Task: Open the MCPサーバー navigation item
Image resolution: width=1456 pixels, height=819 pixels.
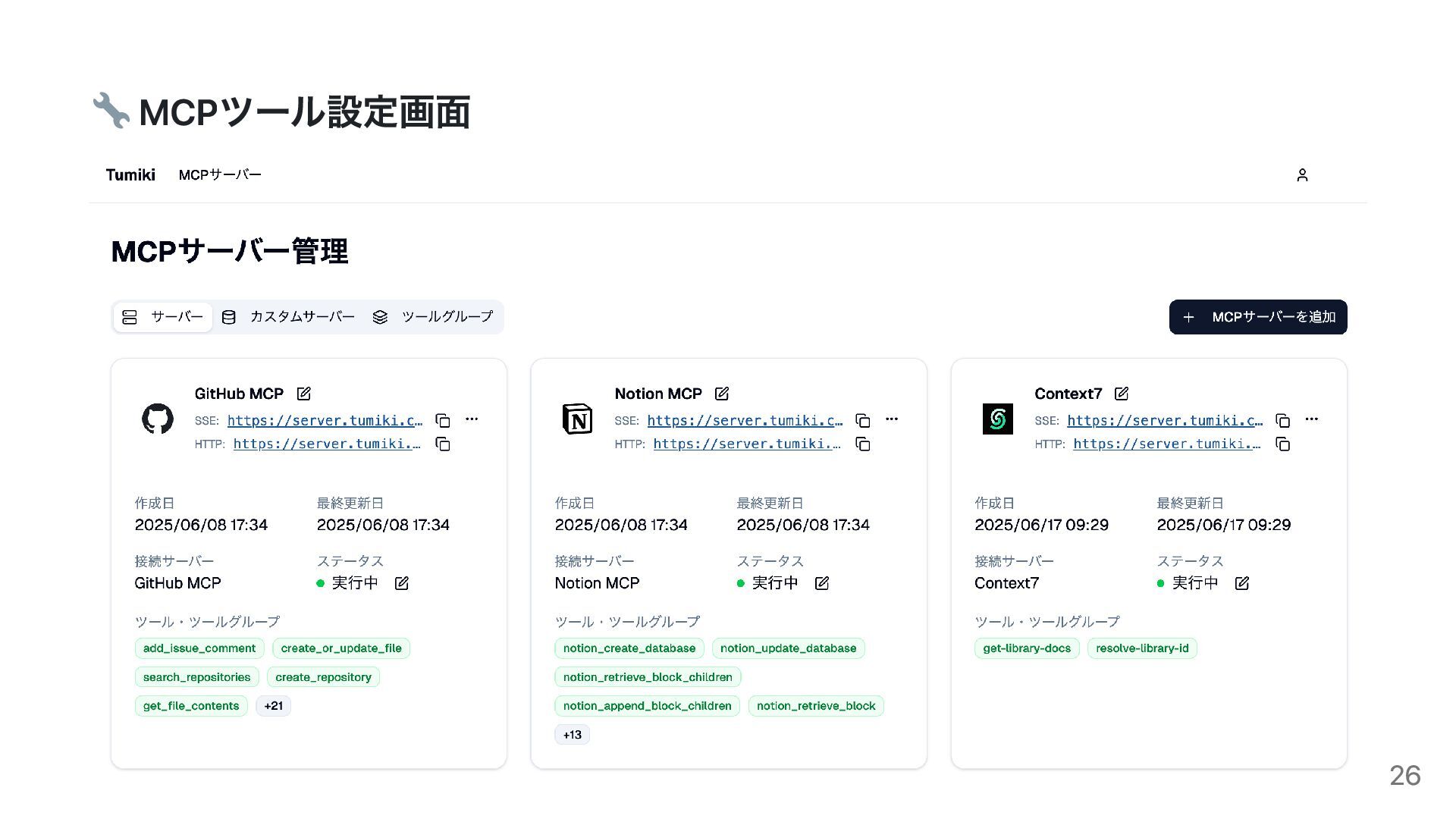Action: point(220,175)
